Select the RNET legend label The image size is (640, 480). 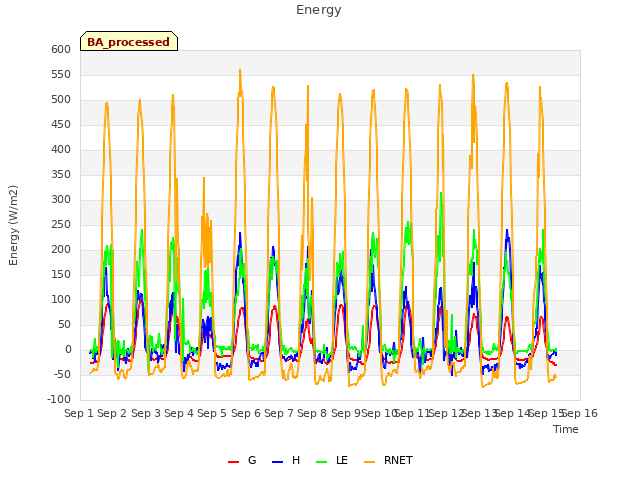[398, 460]
